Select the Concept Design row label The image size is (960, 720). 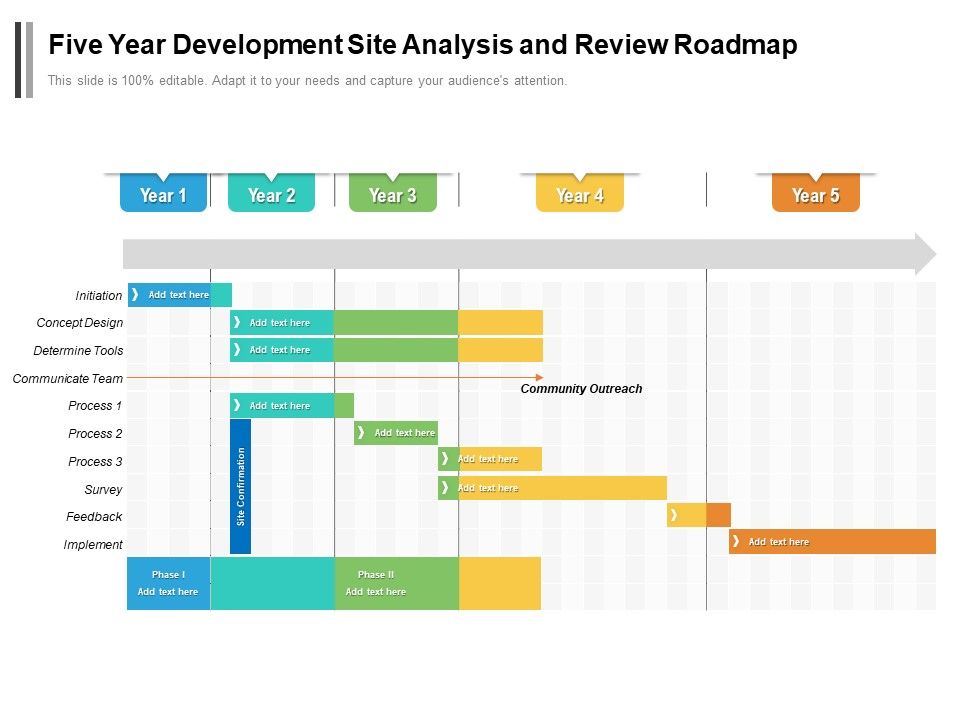[x=80, y=323]
